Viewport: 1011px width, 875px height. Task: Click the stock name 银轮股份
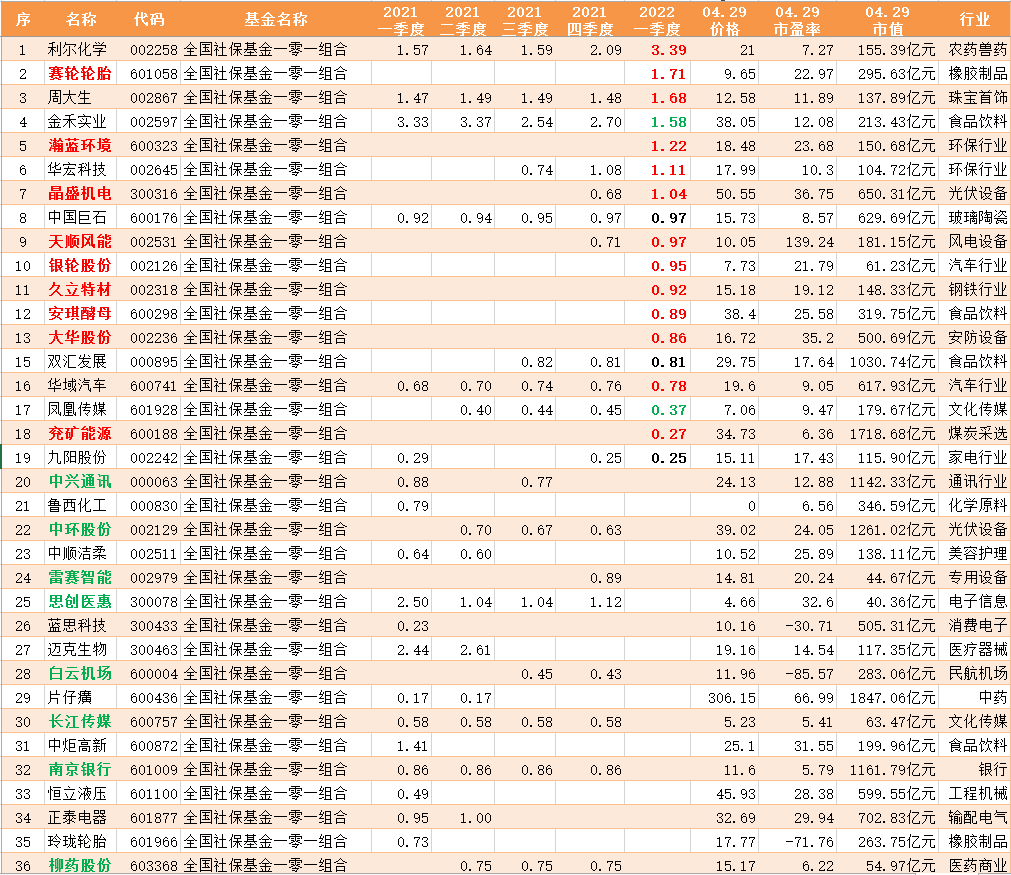80,266
